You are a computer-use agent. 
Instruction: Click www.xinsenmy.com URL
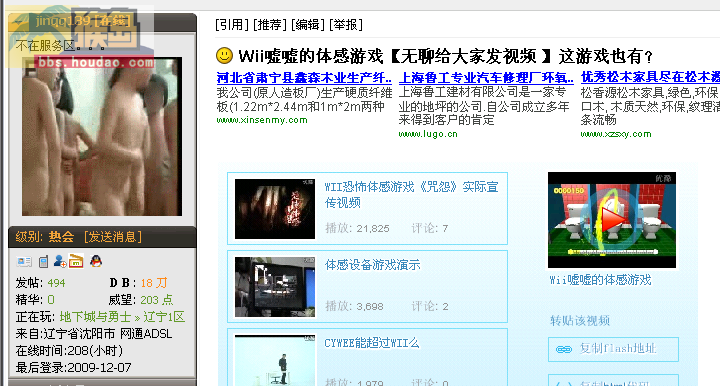pos(262,120)
